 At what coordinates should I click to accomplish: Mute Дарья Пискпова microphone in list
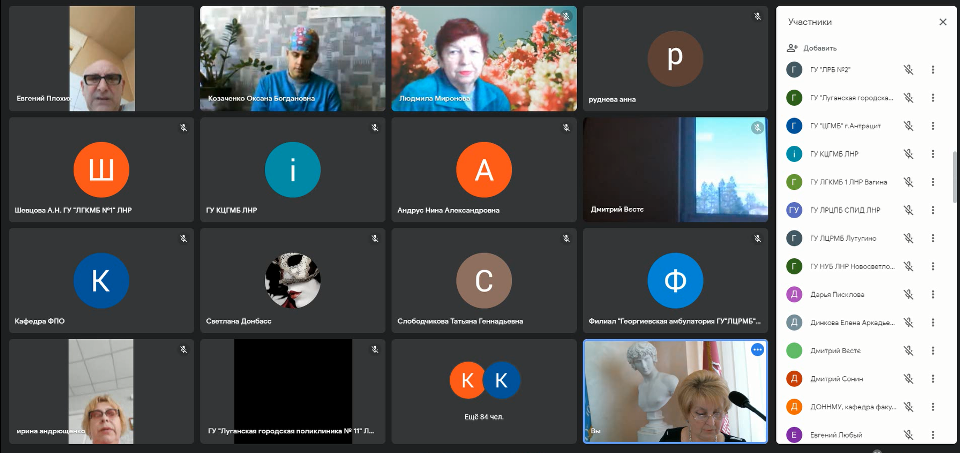908,294
